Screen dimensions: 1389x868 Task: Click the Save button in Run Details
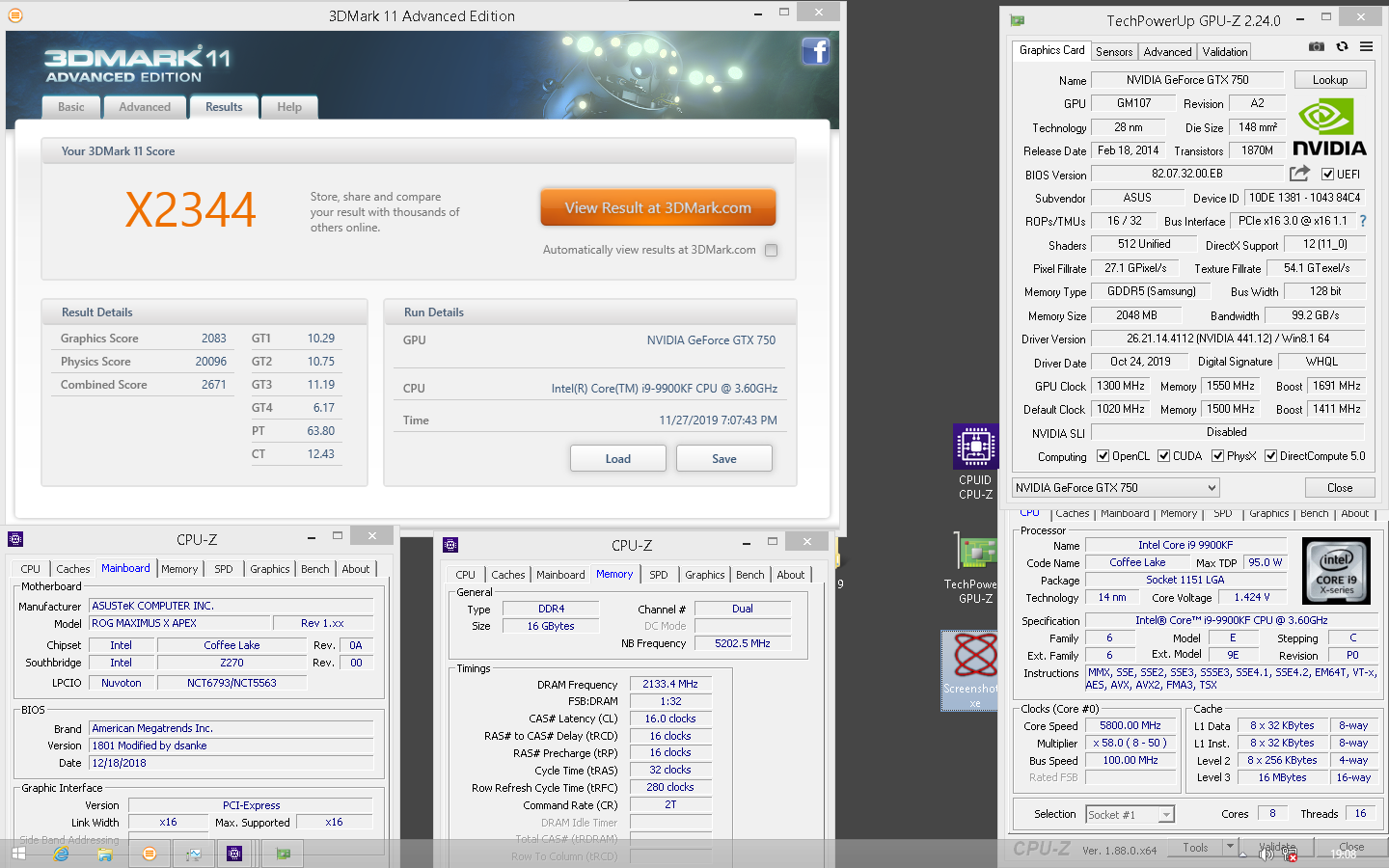pyautogui.click(x=724, y=458)
